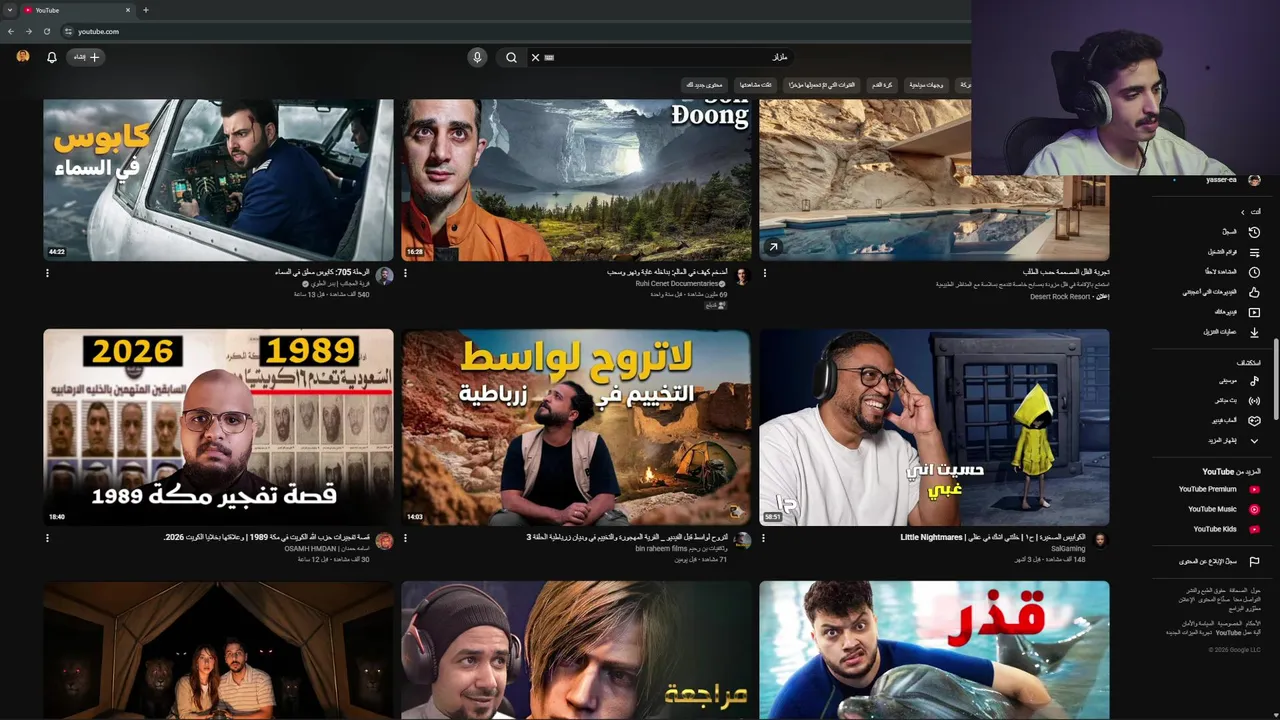Expand 'إظهار المزيد' show more chevron
Image resolution: width=1280 pixels, height=720 pixels.
pos(1254,441)
